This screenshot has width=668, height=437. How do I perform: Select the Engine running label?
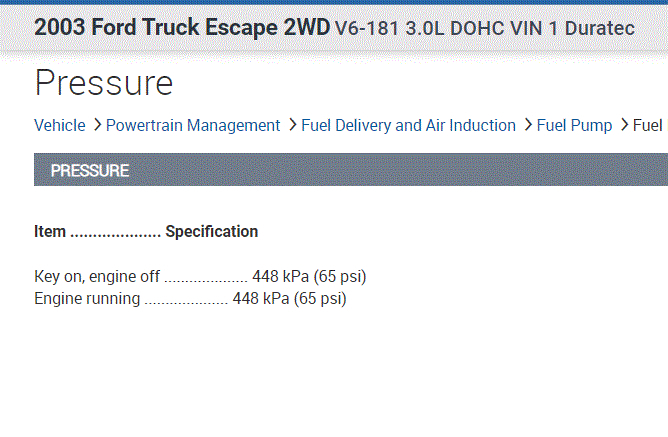pyautogui.click(x=87, y=298)
